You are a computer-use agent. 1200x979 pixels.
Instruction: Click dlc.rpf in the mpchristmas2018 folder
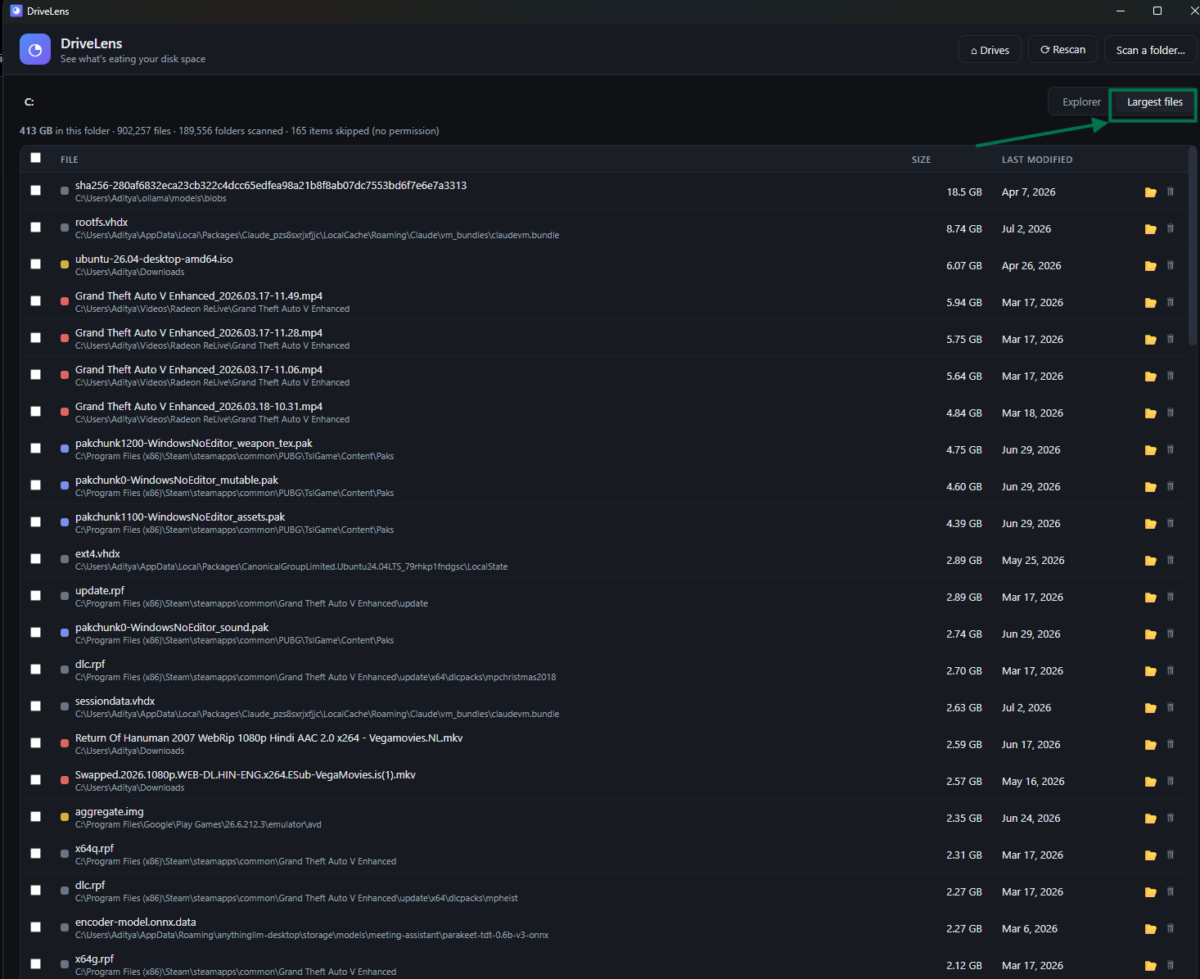pos(90,664)
